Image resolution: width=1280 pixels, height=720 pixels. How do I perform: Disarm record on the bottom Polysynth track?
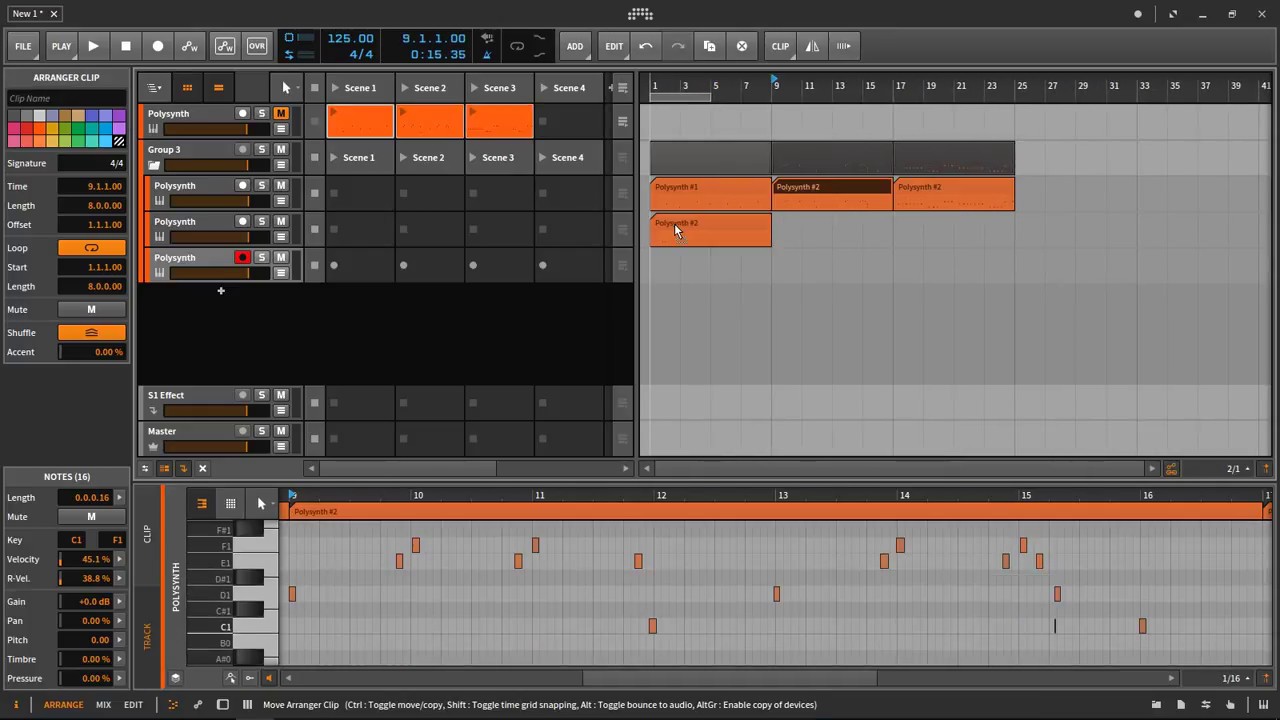(242, 258)
